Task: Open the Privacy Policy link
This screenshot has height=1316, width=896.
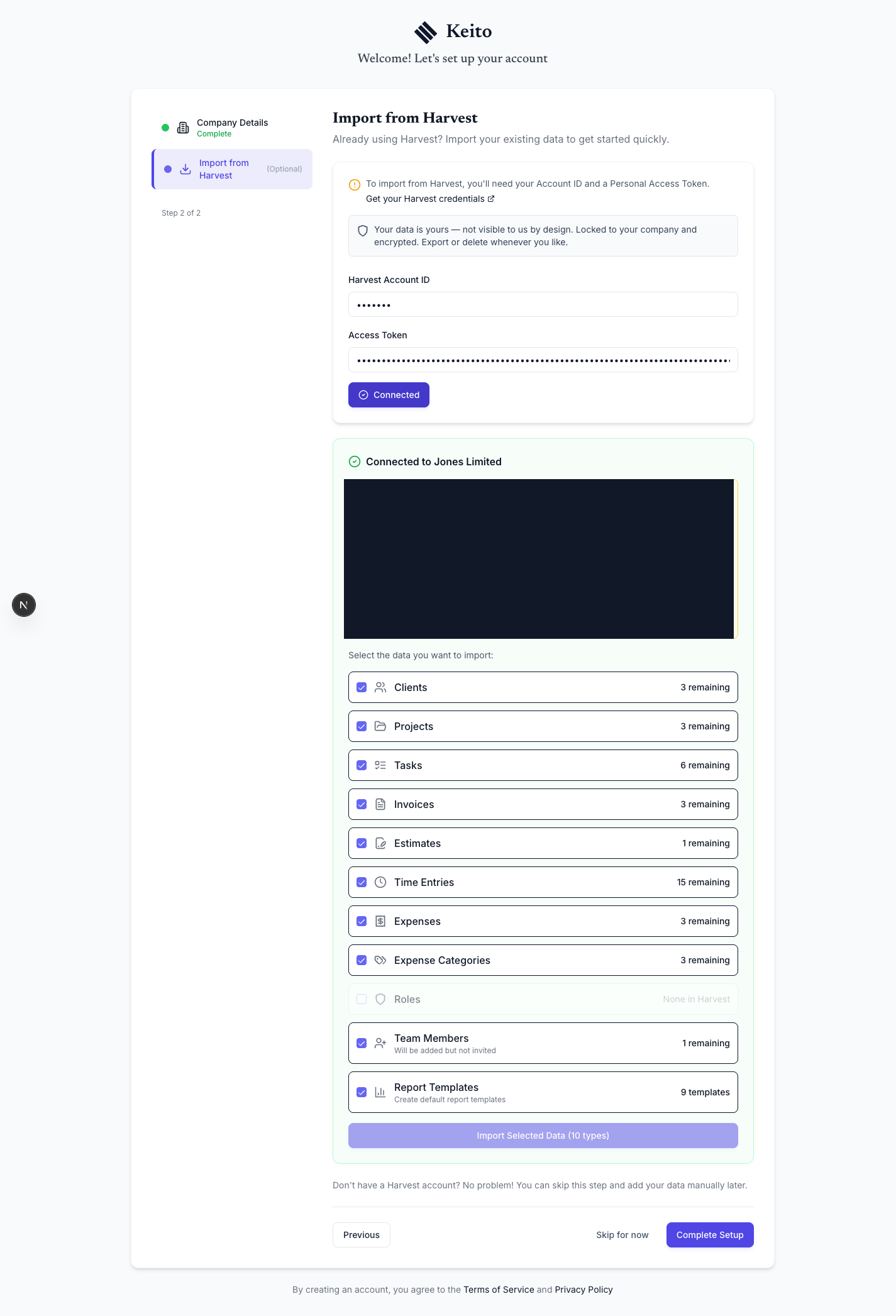Action: (584, 1290)
